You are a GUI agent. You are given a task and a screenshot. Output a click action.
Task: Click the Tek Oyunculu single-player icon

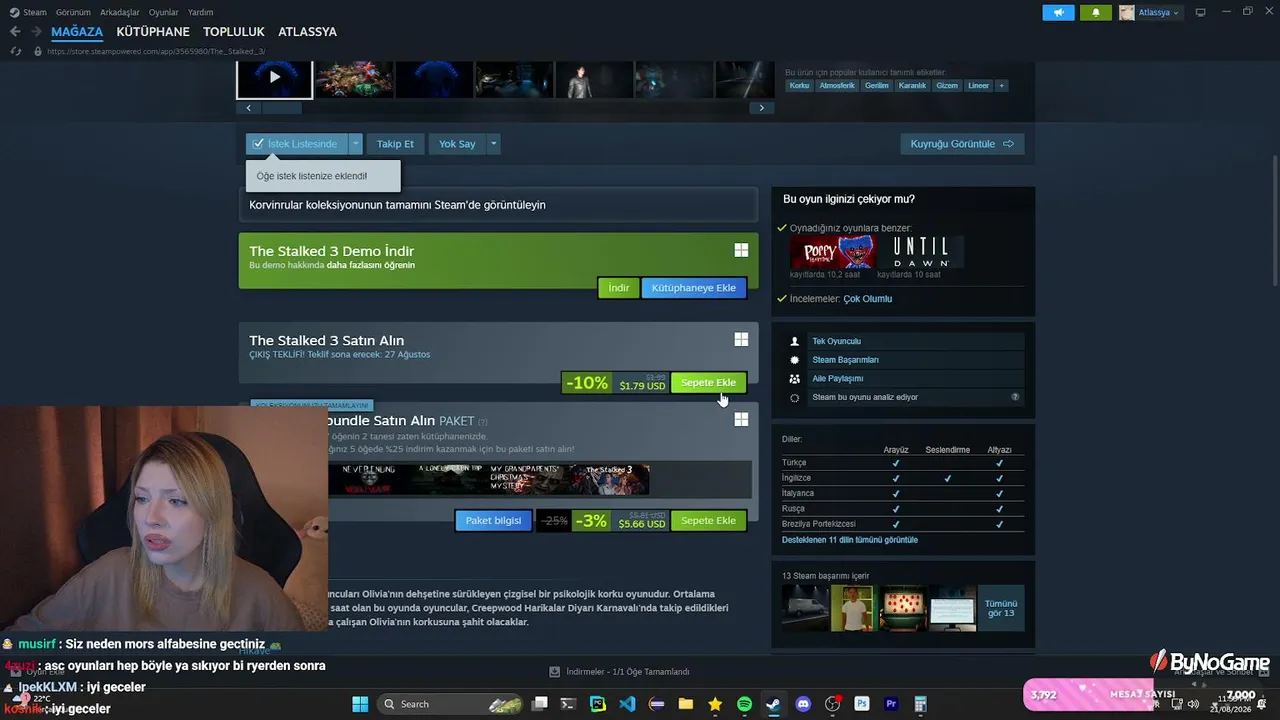click(x=795, y=341)
